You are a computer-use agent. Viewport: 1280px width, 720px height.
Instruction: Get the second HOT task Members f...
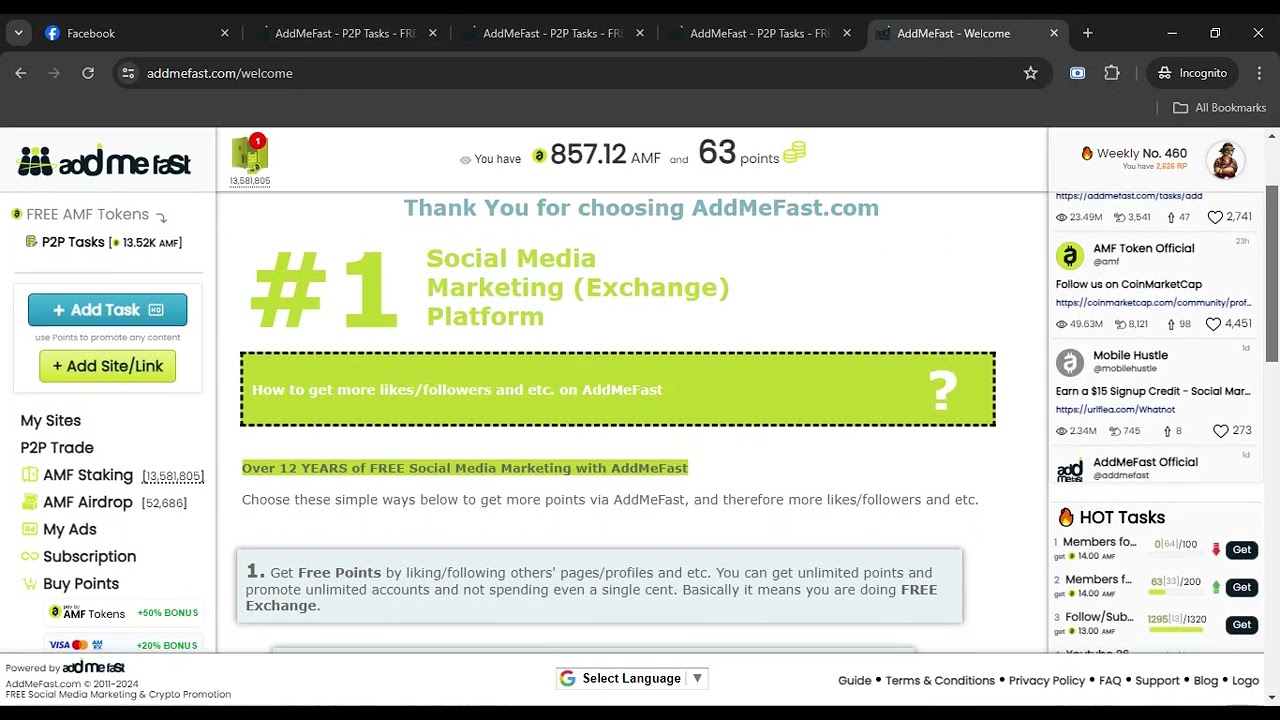pyautogui.click(x=1242, y=587)
